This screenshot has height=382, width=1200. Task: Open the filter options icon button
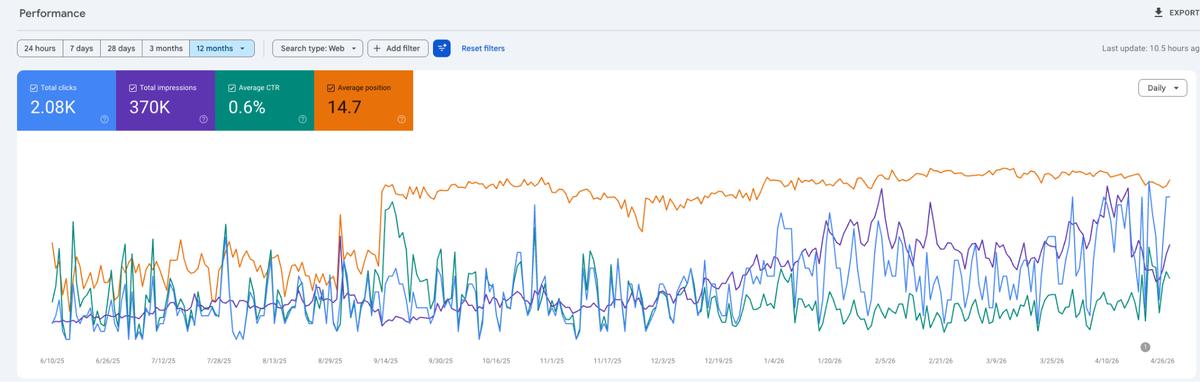click(442, 48)
